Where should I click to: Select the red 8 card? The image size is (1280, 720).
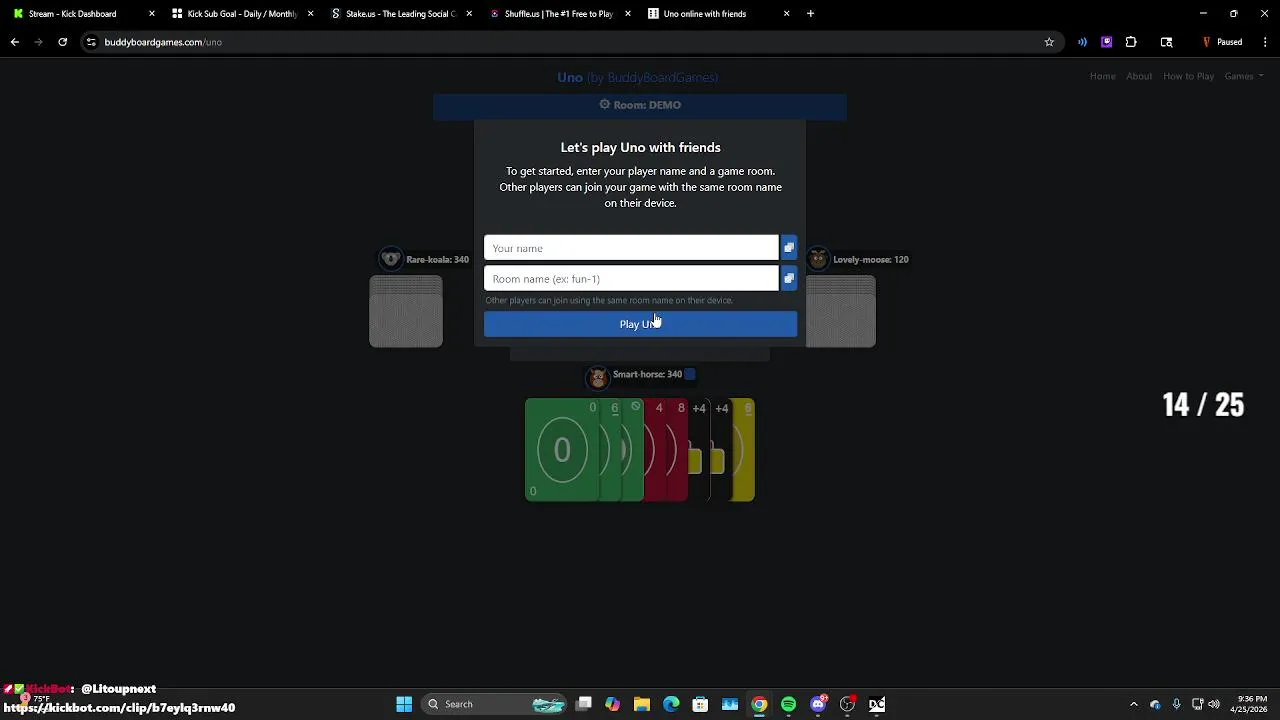coord(678,450)
